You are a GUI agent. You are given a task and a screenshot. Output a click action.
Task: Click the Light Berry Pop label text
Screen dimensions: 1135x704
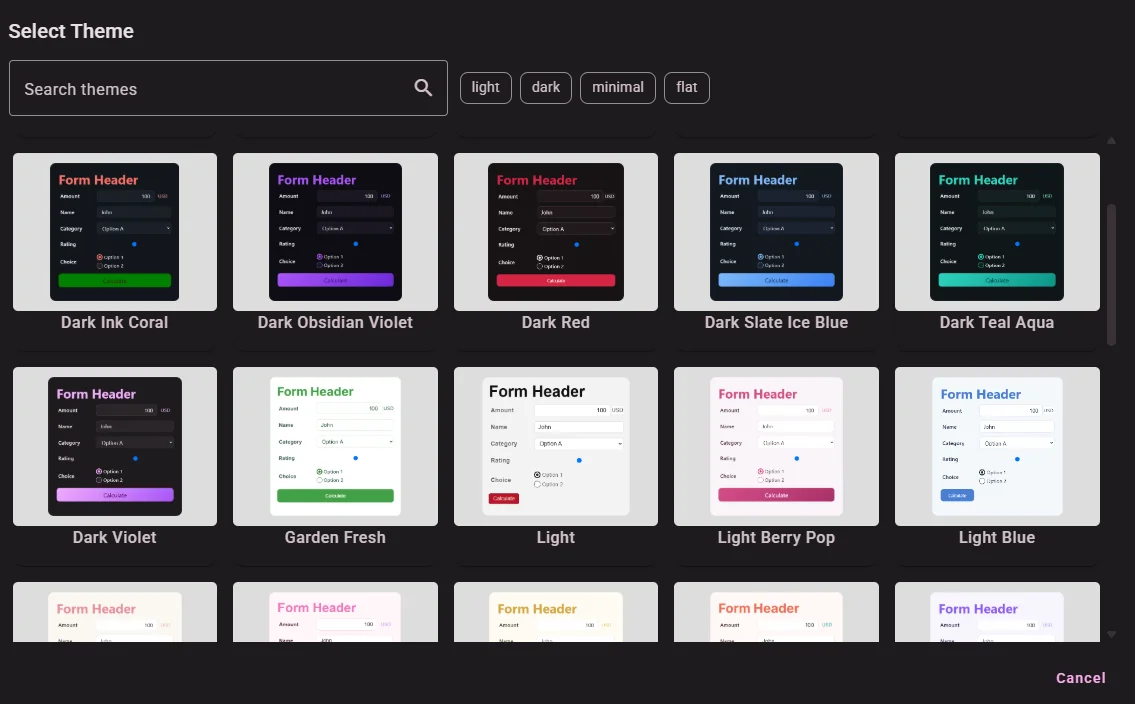click(776, 538)
